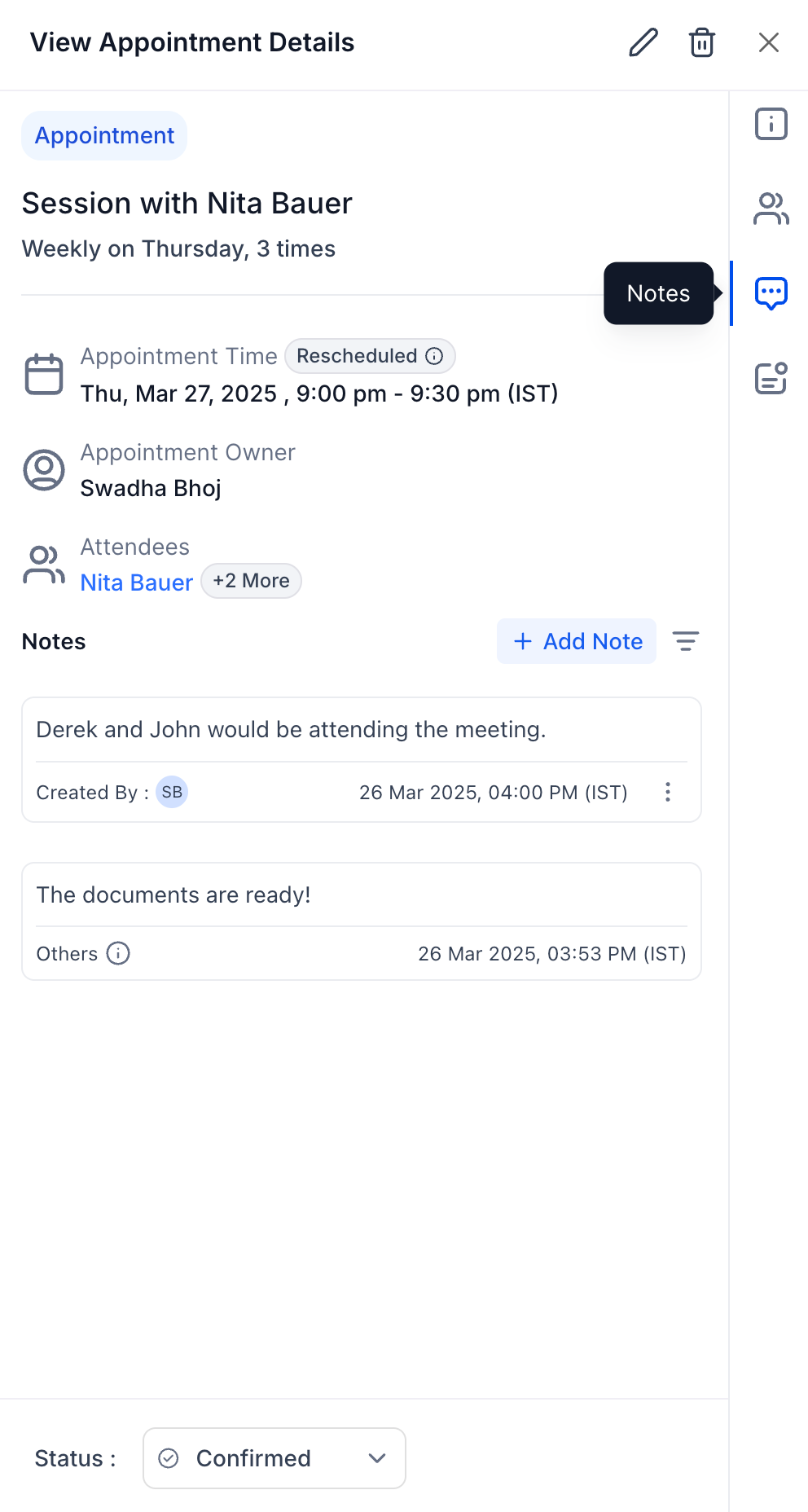Select the Notes chat bubble icon
The image size is (808, 1512).
coord(771,293)
